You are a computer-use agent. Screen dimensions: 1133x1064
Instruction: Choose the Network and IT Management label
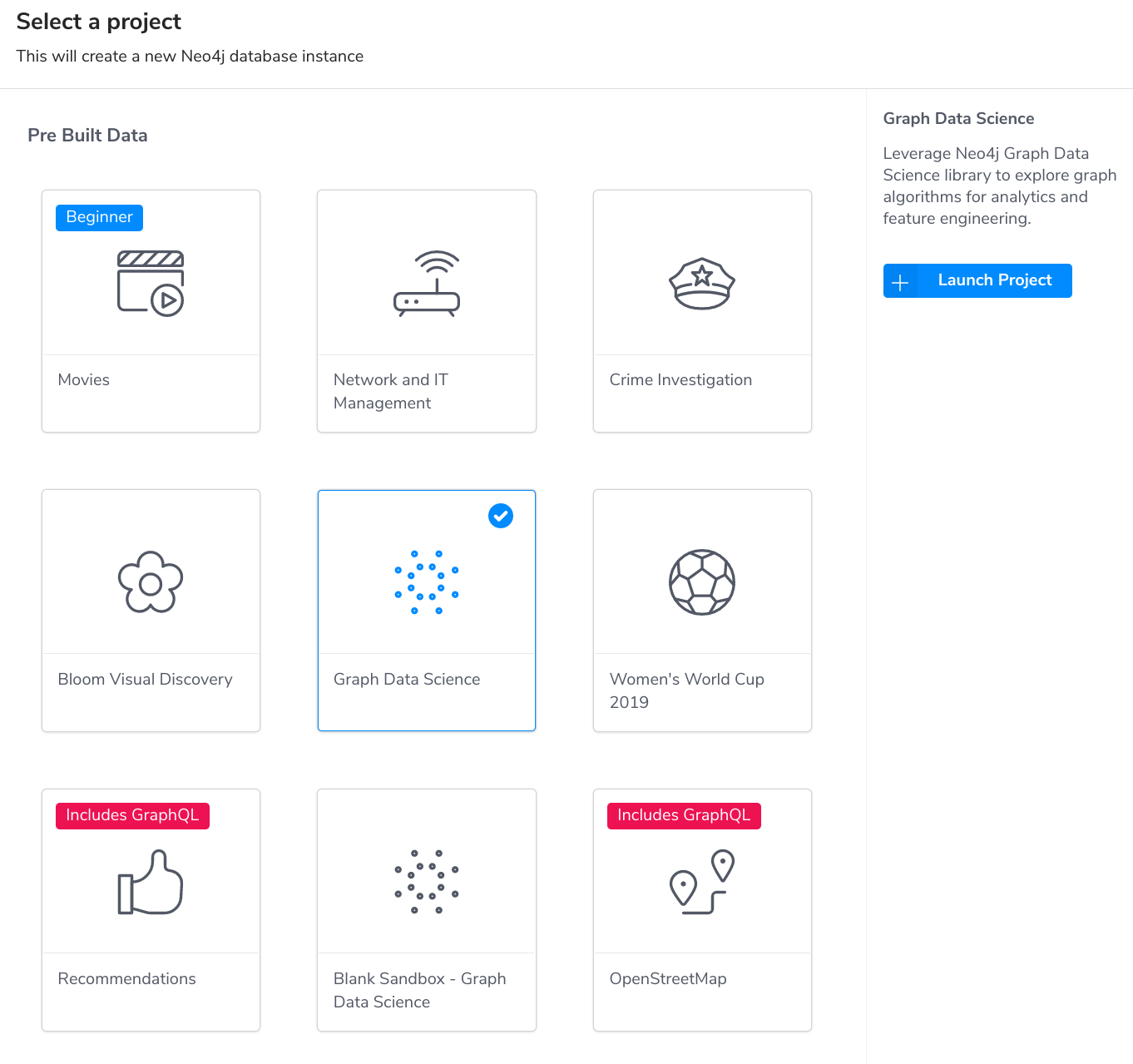point(390,391)
